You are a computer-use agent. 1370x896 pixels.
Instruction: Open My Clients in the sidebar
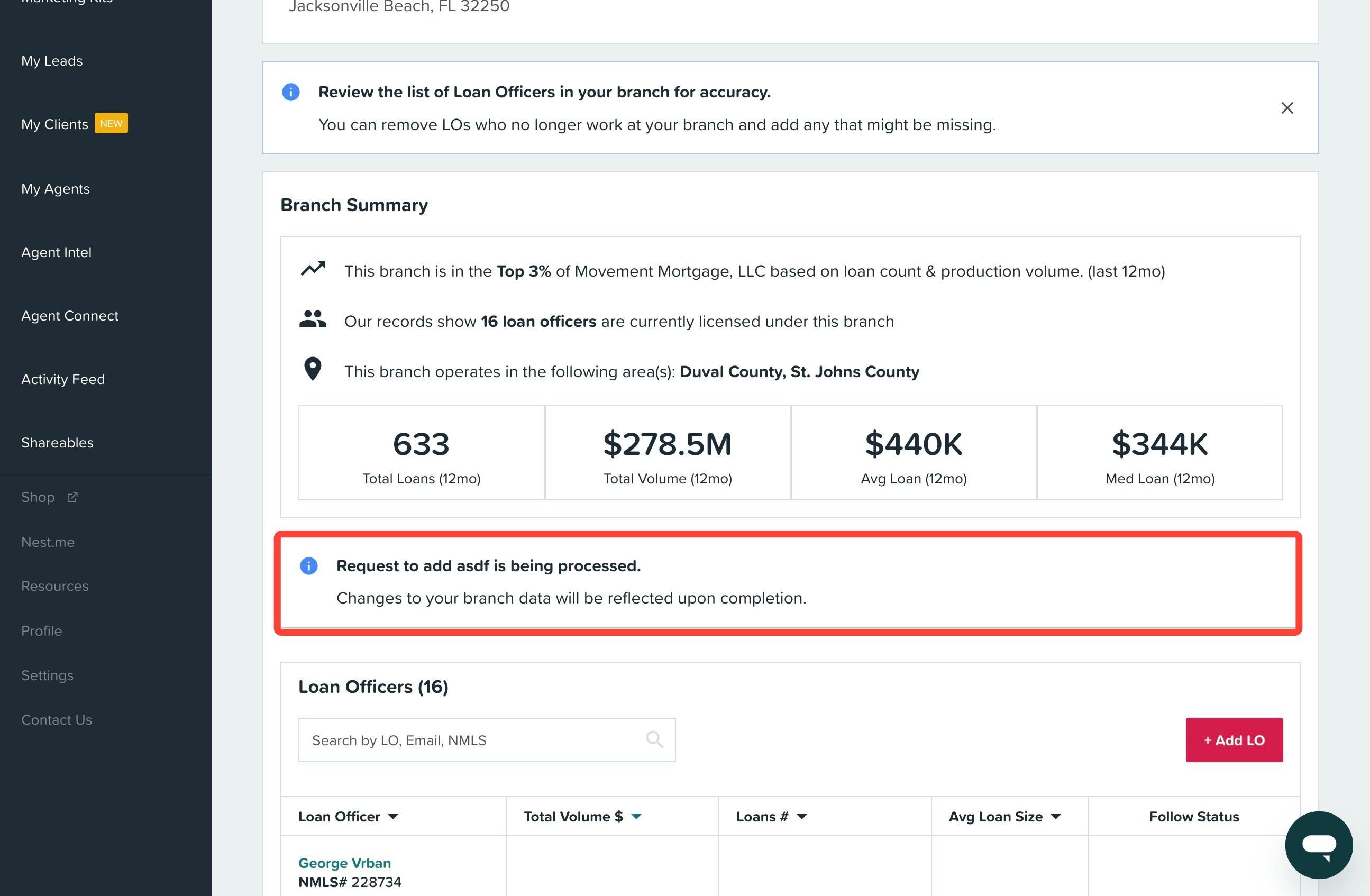pyautogui.click(x=54, y=124)
